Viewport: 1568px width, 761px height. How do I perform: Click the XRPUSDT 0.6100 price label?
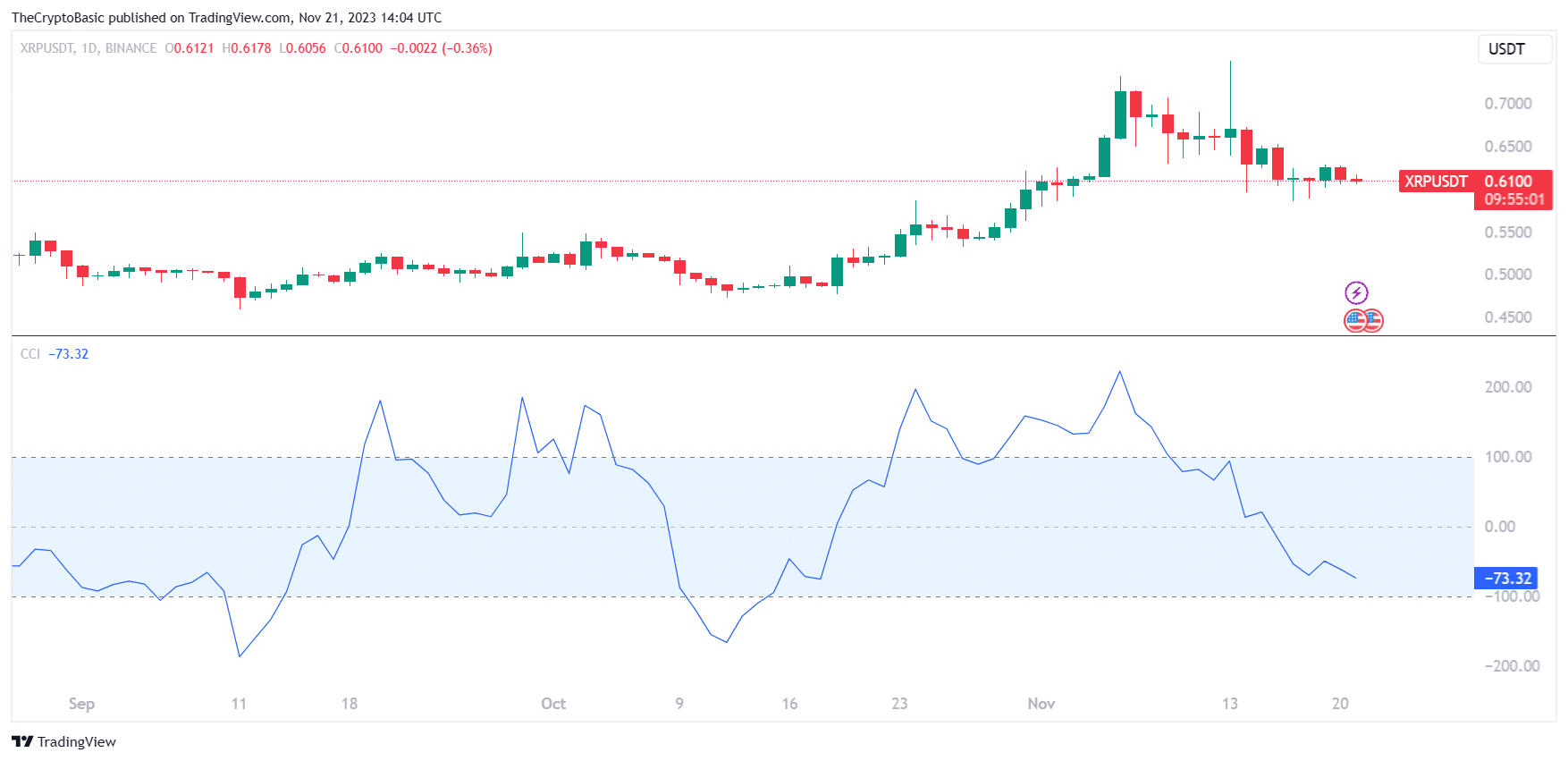[1476, 181]
